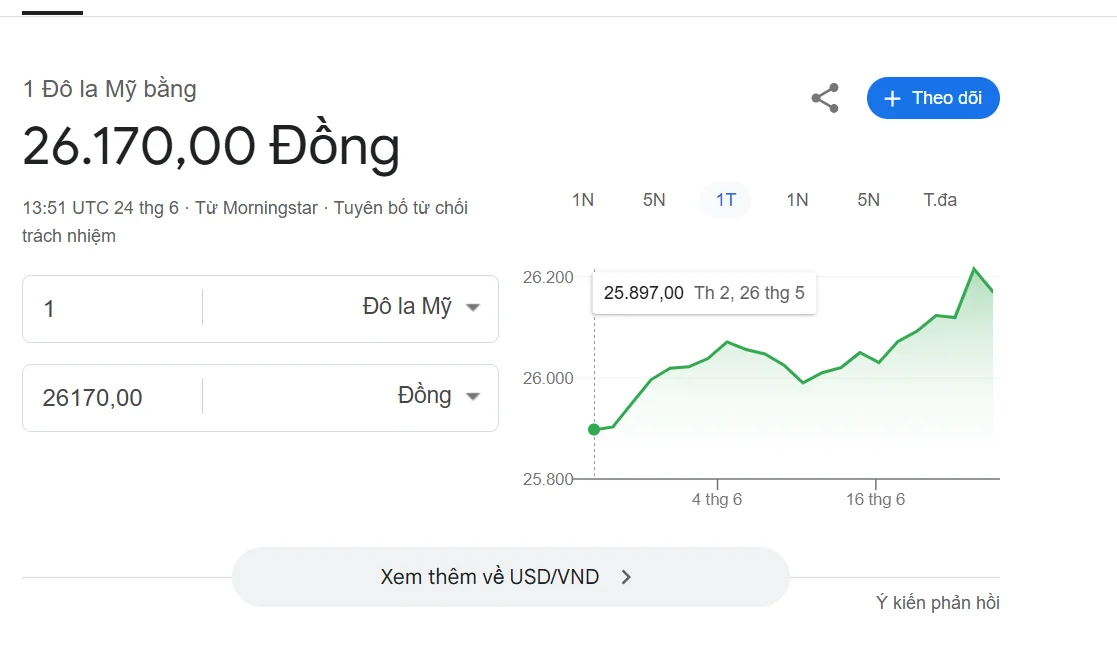Click the 16 thg 6 axis label
This screenshot has width=1117, height=646.
tap(875, 499)
